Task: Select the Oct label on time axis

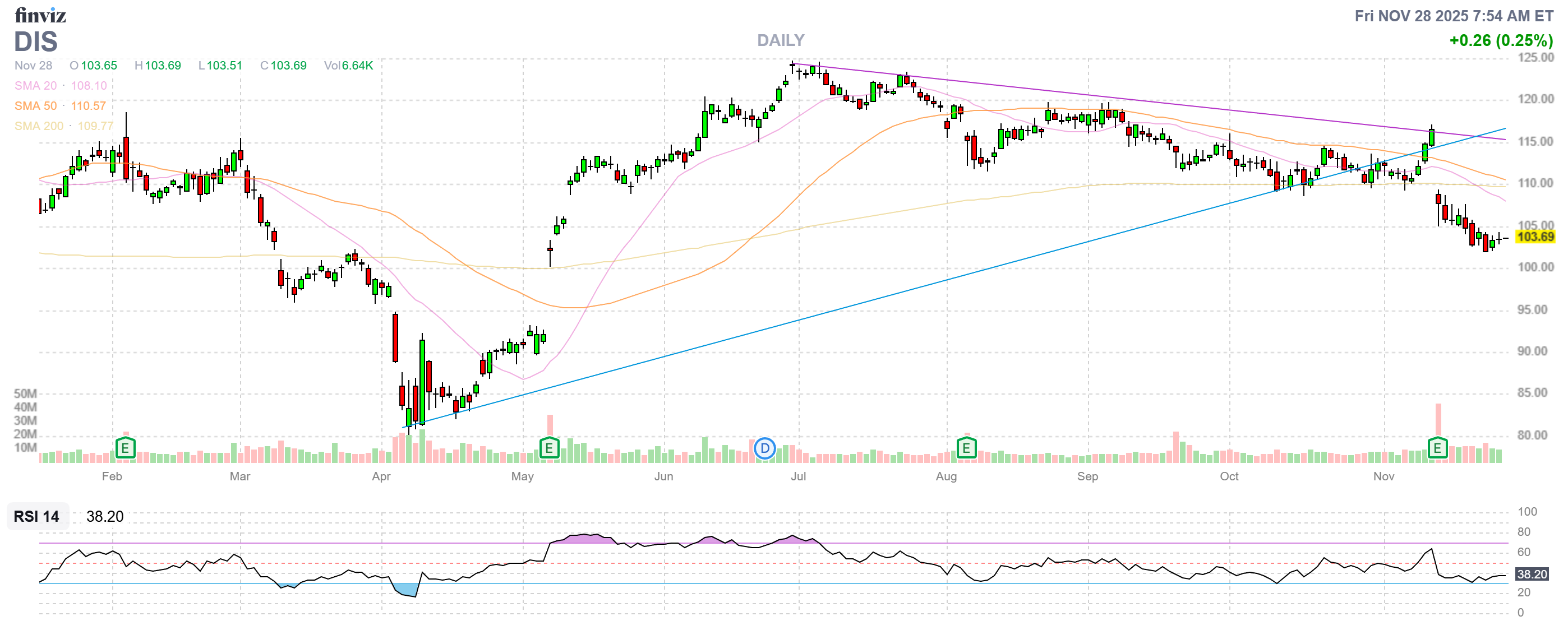Action: [x=1229, y=476]
